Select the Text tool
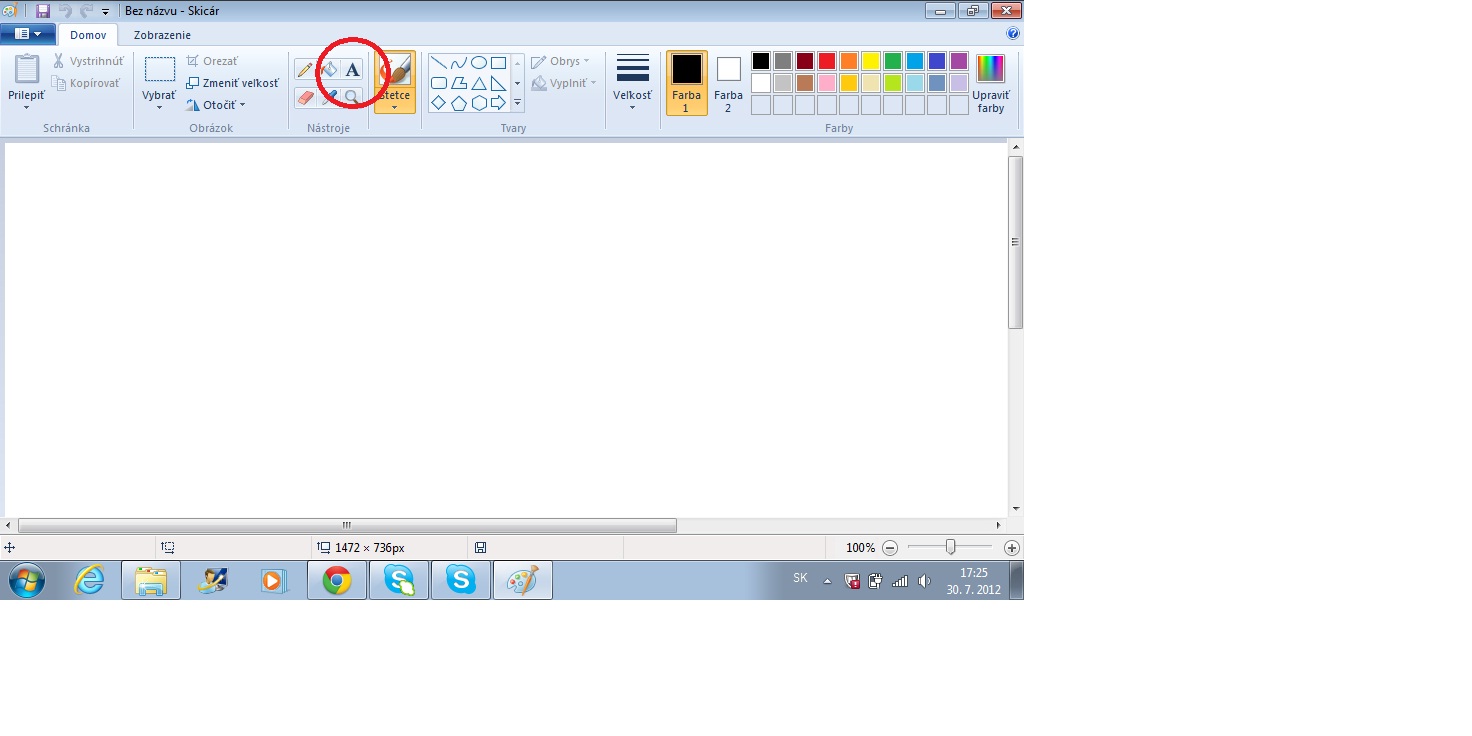This screenshot has height=736, width=1472. tap(352, 70)
